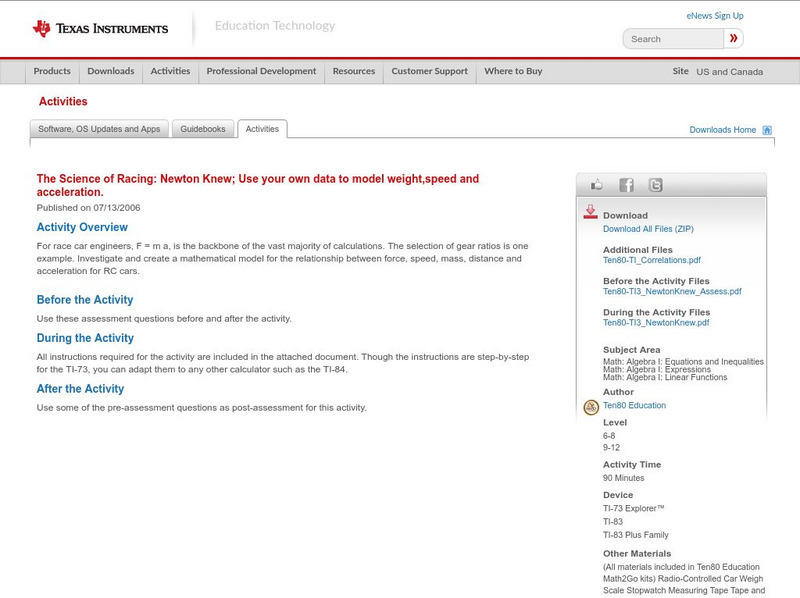Click Download All Files (ZIP)

(x=648, y=229)
